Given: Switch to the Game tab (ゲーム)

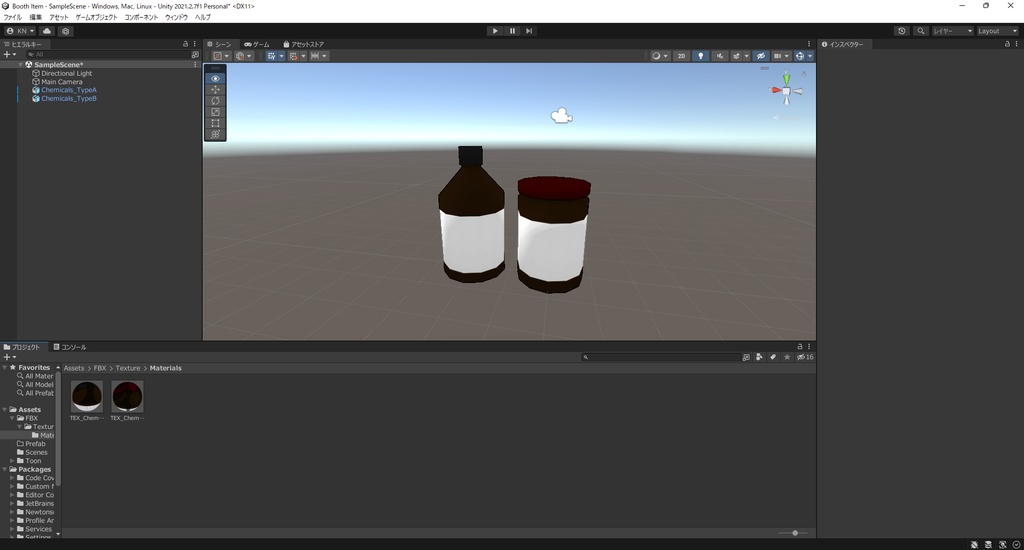Looking at the screenshot, I should pos(257,44).
